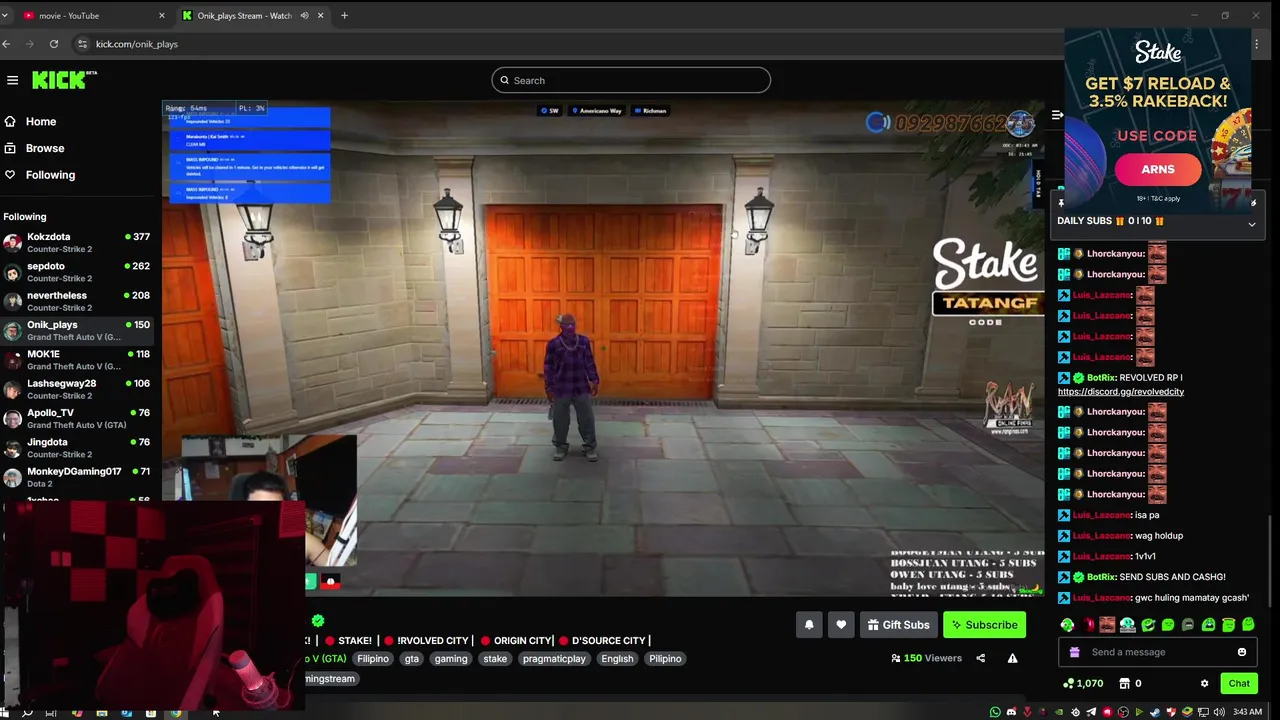Select the English tag
Image resolution: width=1280 pixels, height=720 pixels.
coord(617,659)
